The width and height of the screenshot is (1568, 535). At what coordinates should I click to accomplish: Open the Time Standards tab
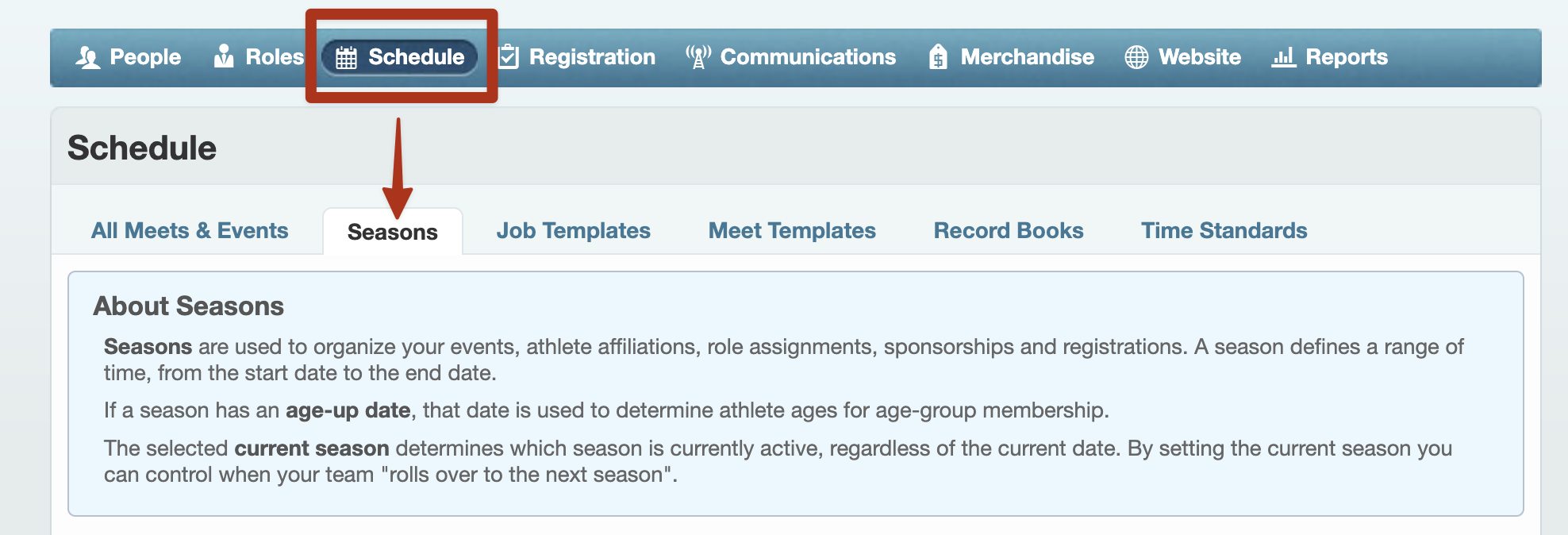pos(1224,231)
